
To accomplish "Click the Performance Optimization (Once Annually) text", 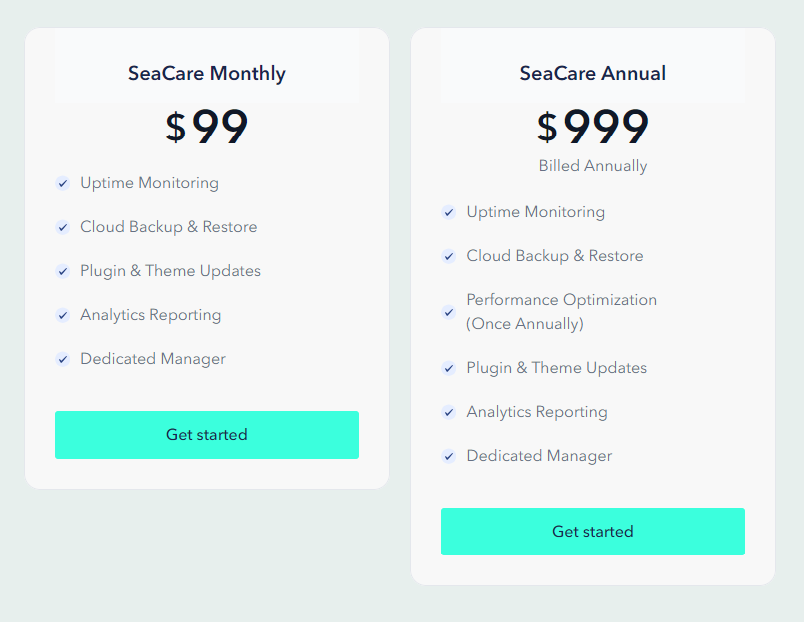I will point(561,312).
